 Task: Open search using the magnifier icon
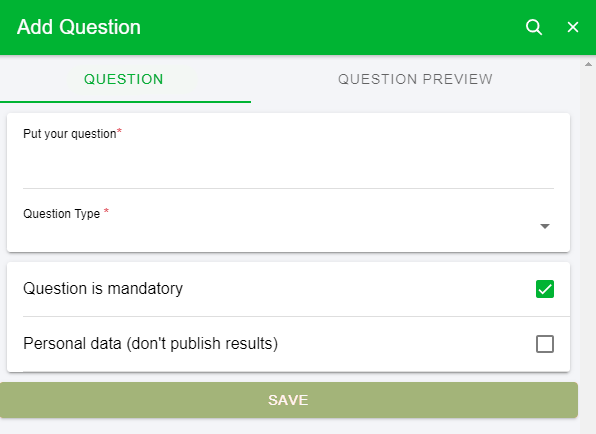(x=534, y=27)
